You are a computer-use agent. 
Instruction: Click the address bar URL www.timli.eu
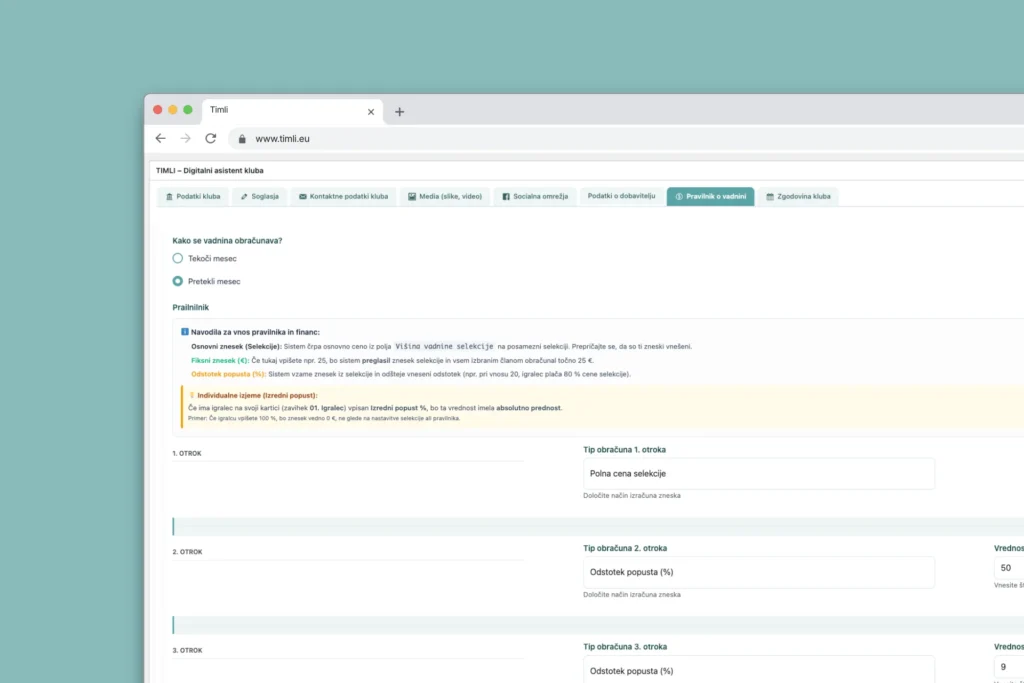pyautogui.click(x=282, y=139)
